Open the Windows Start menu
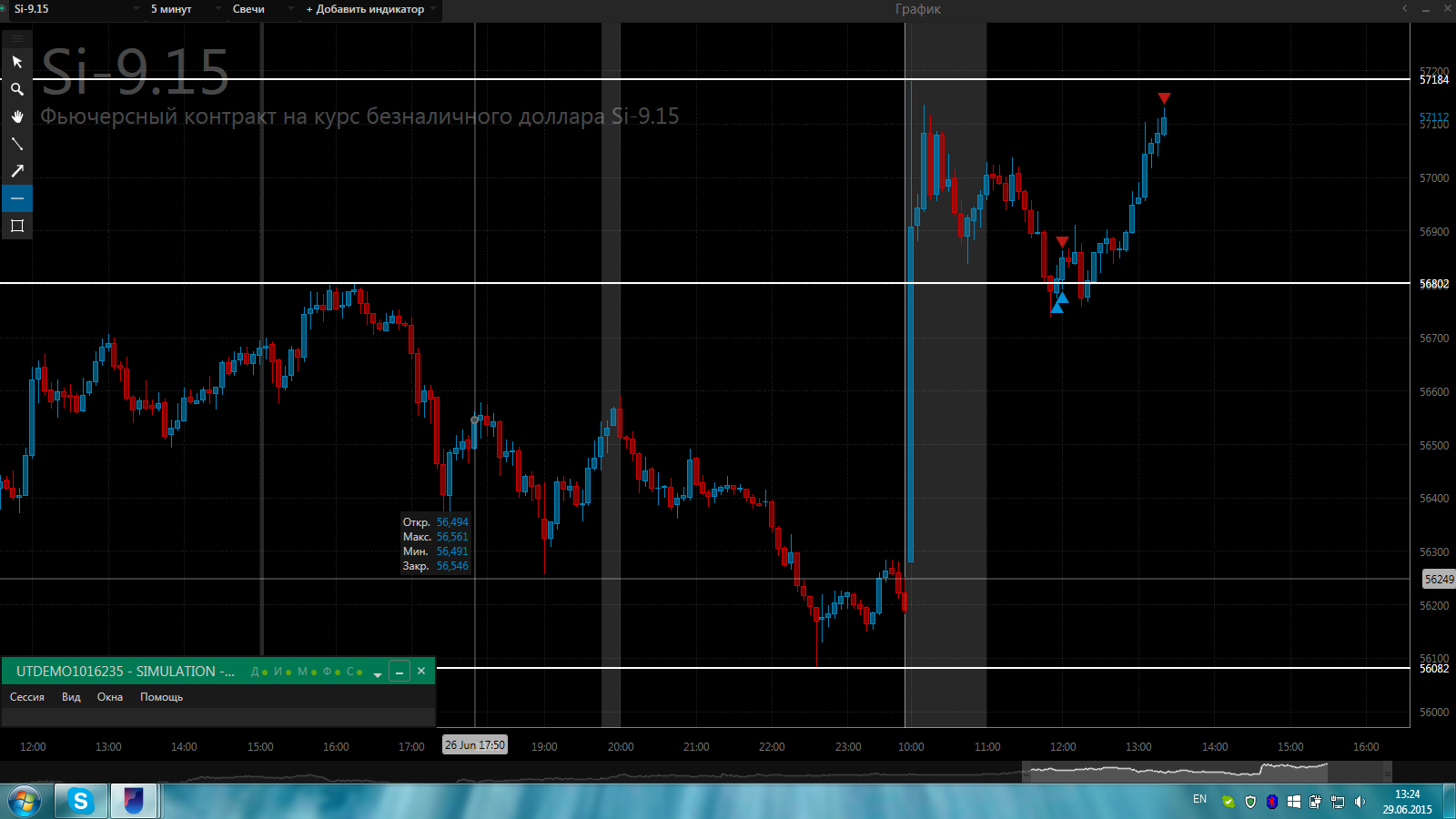The image size is (1456, 819). tap(24, 801)
